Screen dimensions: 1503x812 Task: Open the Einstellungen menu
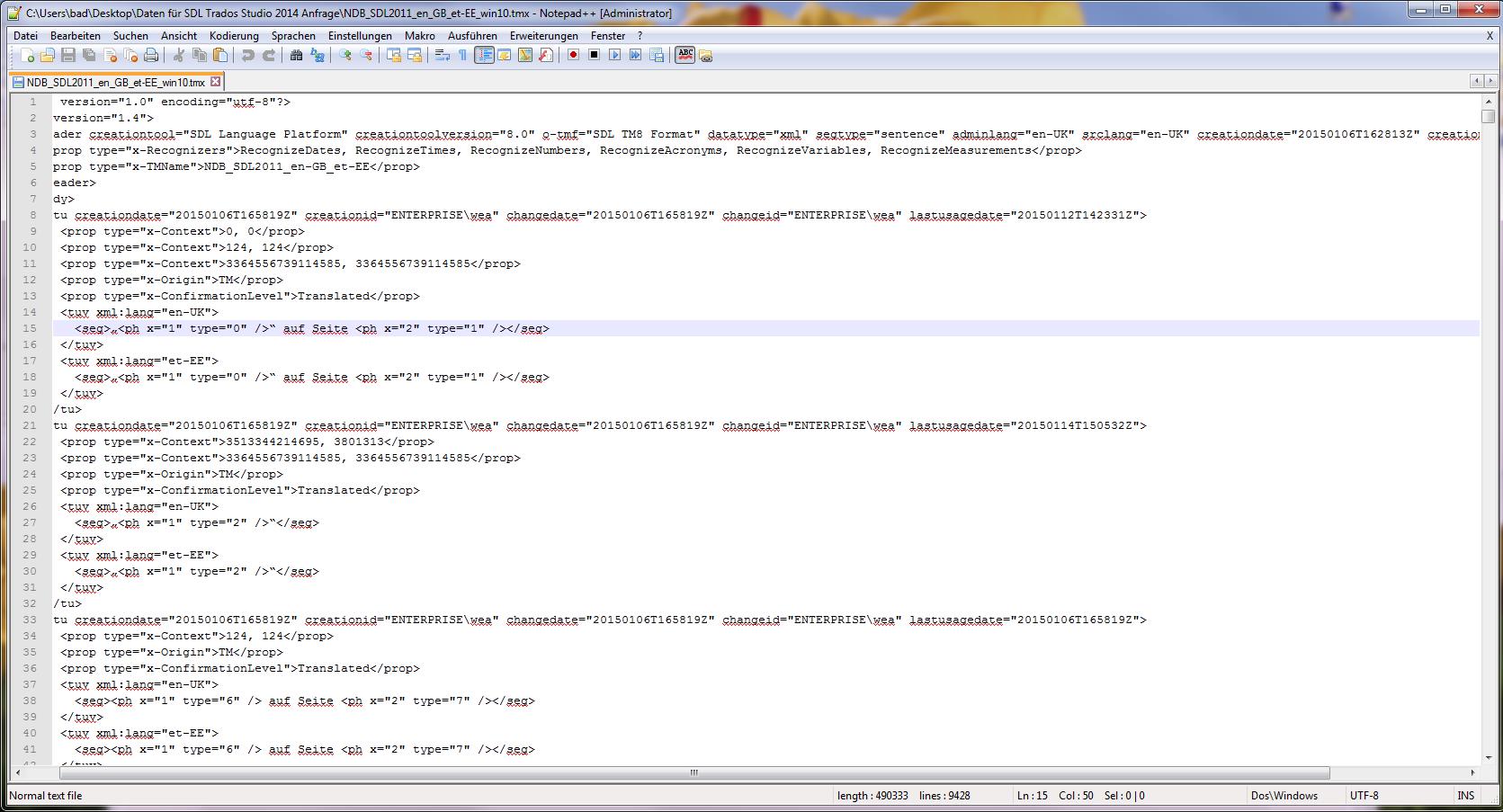(360, 36)
